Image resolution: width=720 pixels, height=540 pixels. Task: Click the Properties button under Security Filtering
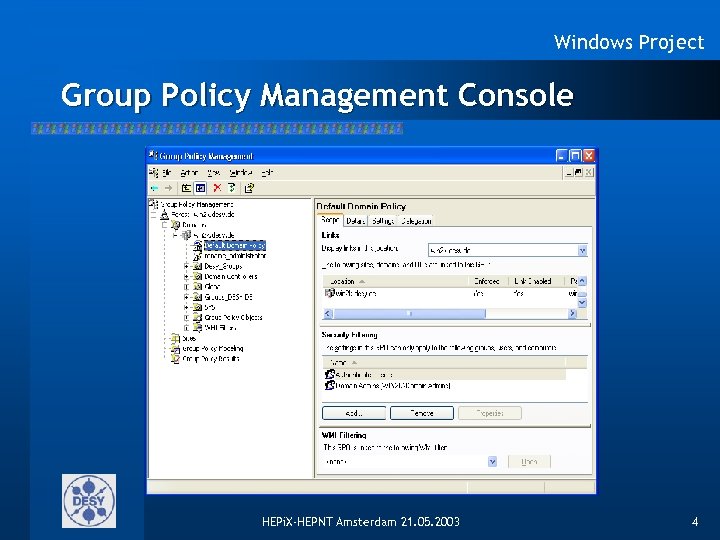tap(490, 413)
